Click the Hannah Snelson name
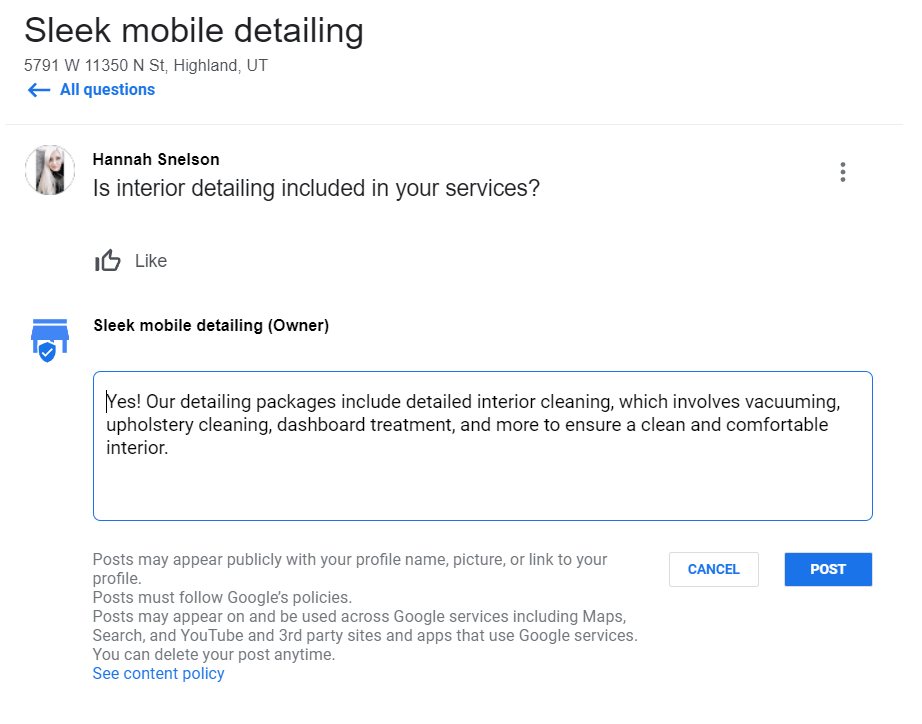 click(156, 159)
